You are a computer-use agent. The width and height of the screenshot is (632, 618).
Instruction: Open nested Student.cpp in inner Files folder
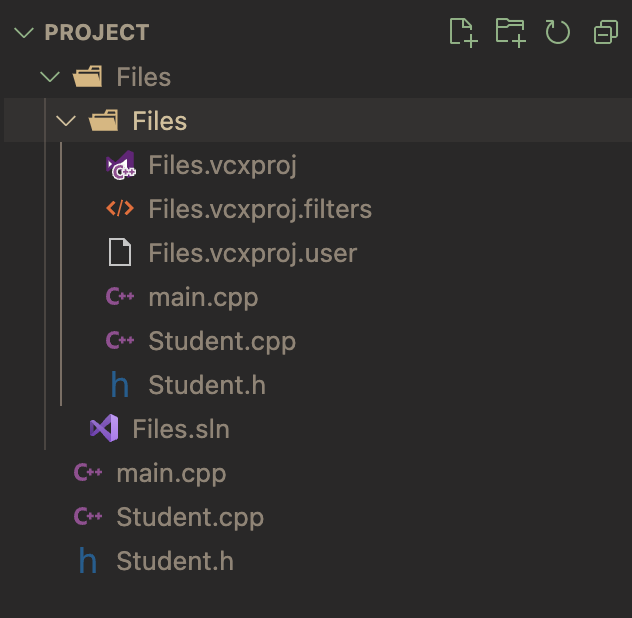click(222, 341)
